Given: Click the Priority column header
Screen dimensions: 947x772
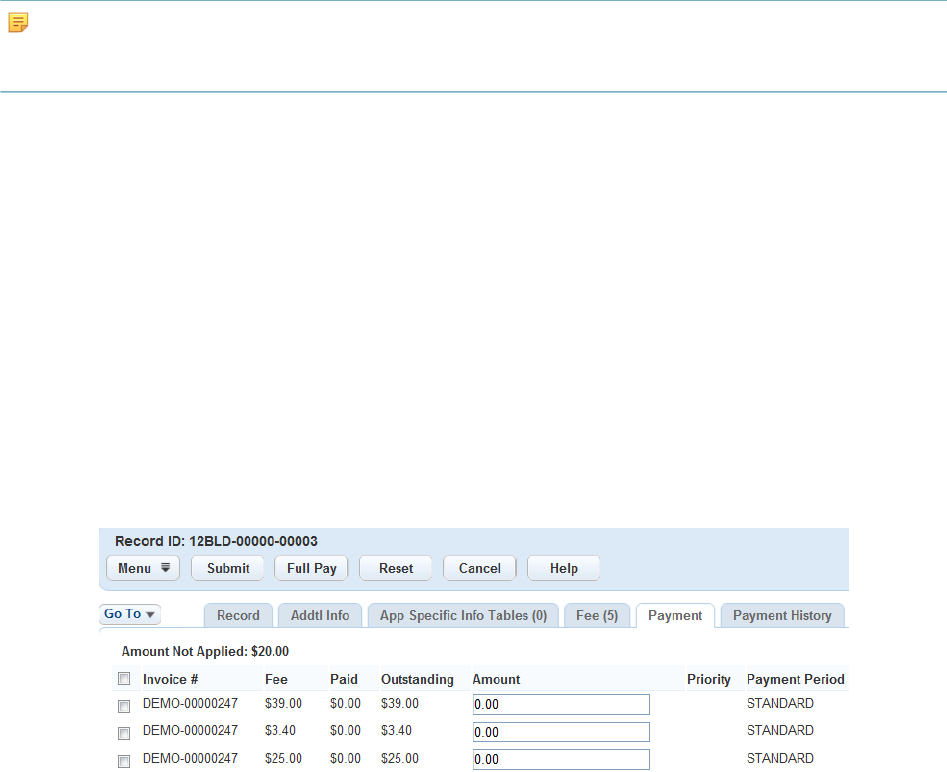Looking at the screenshot, I should pyautogui.click(x=708, y=680).
